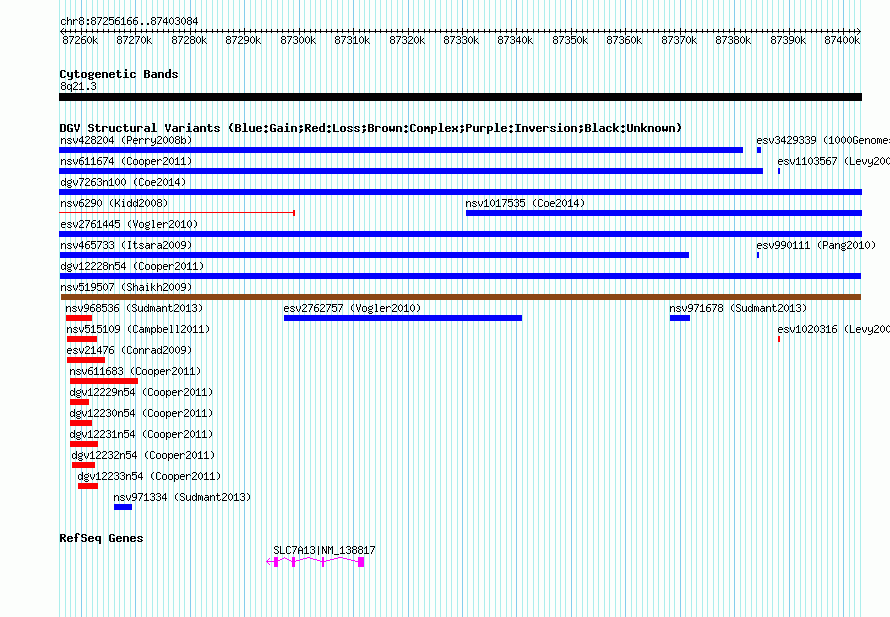890x617 pixels.
Task: Click the nsv968536 (Sudmant2013) label
Action: click(x=134, y=308)
